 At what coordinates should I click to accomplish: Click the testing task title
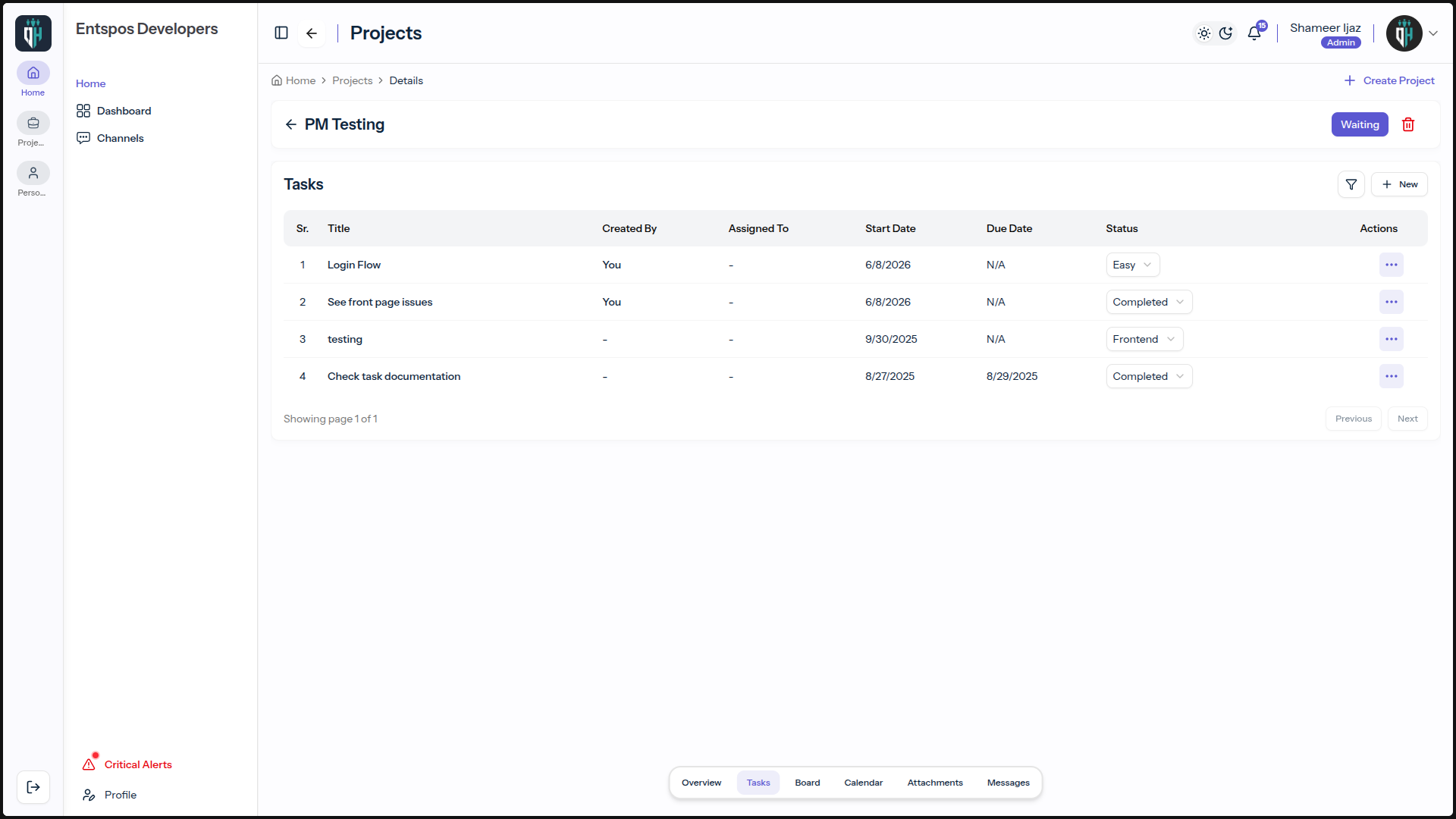[345, 339]
